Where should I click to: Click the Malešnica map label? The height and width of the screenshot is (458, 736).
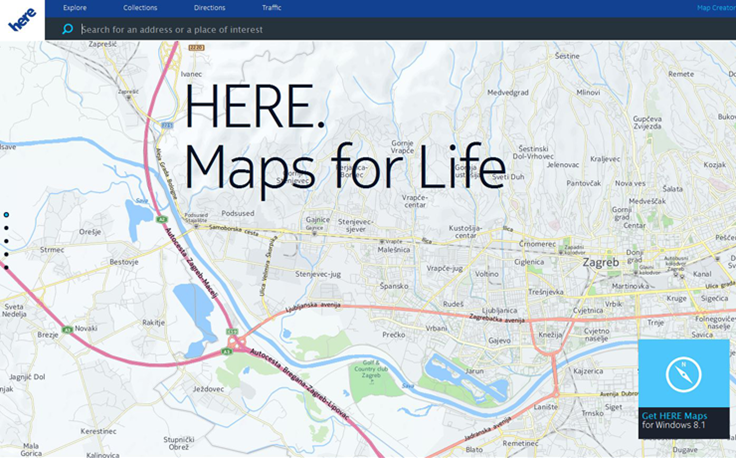point(394,250)
